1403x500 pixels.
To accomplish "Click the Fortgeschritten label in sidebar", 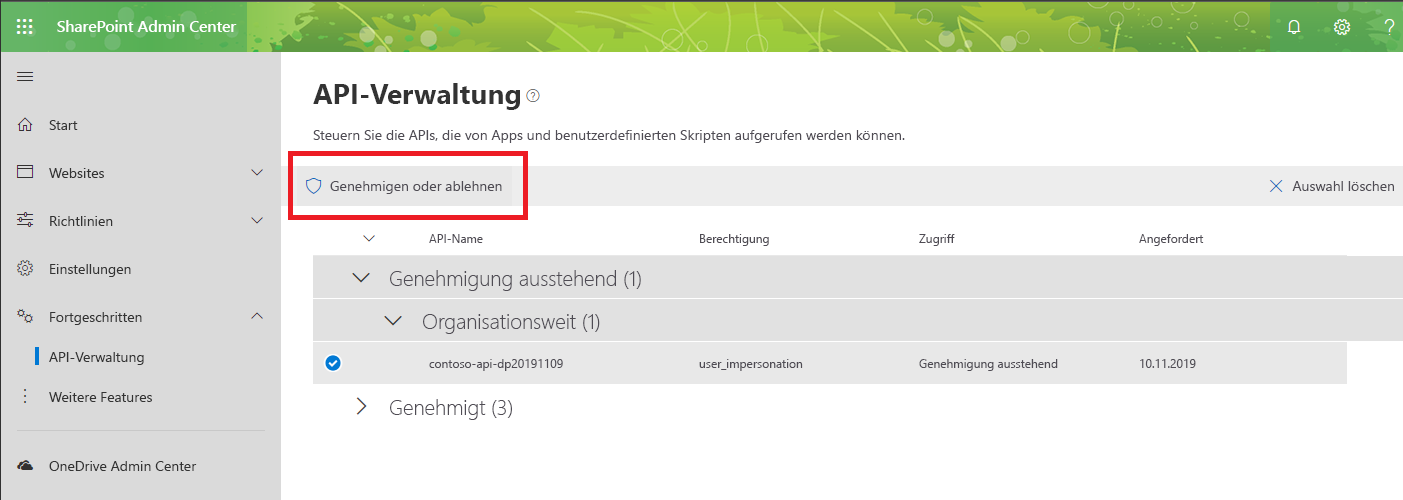I will pyautogui.click(x=95, y=317).
